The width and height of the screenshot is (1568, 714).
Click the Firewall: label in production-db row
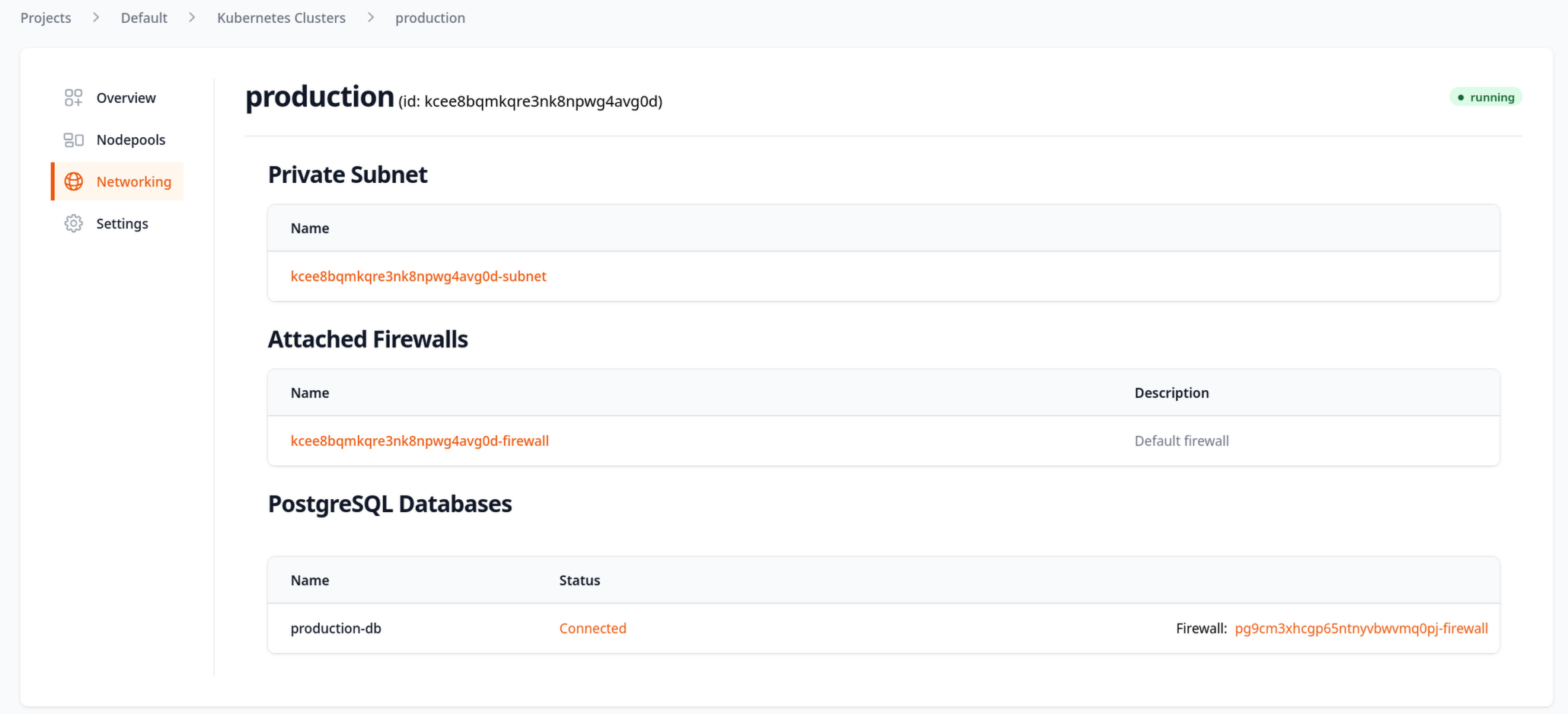pos(1201,628)
